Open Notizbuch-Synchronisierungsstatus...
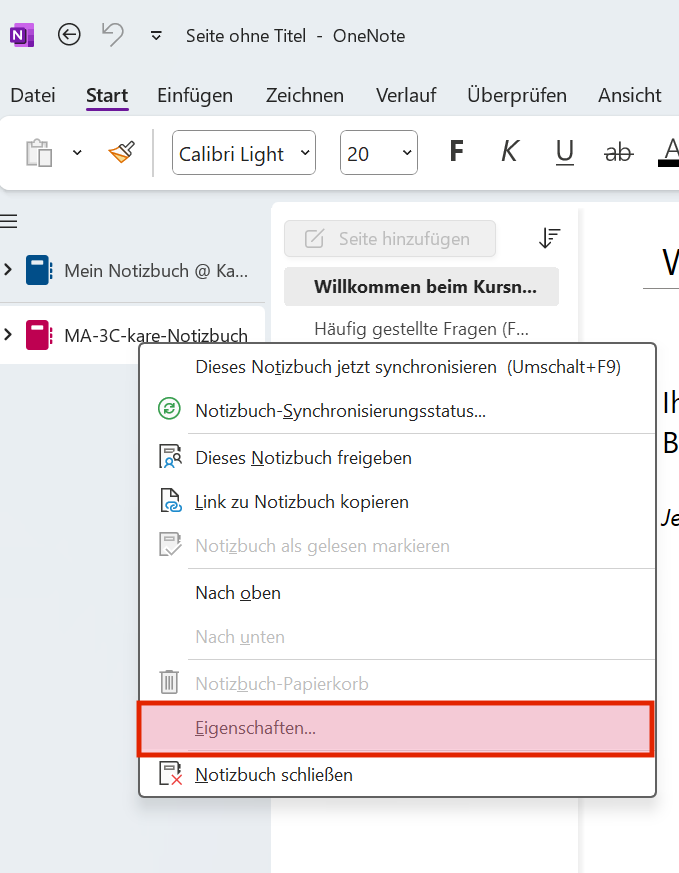Image resolution: width=679 pixels, height=873 pixels. tap(397, 411)
